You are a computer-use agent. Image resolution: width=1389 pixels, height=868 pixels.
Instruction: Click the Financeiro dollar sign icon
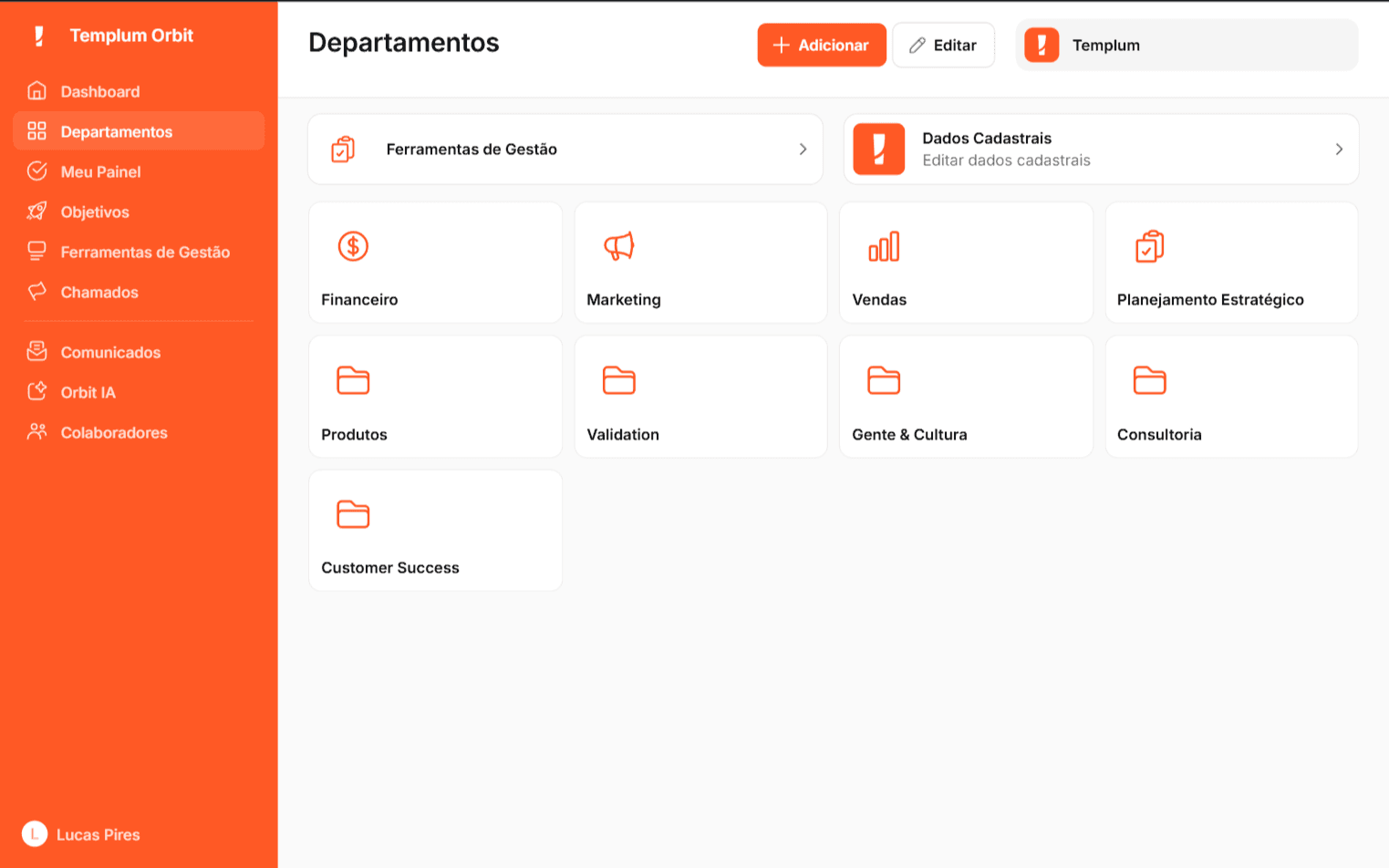click(353, 246)
